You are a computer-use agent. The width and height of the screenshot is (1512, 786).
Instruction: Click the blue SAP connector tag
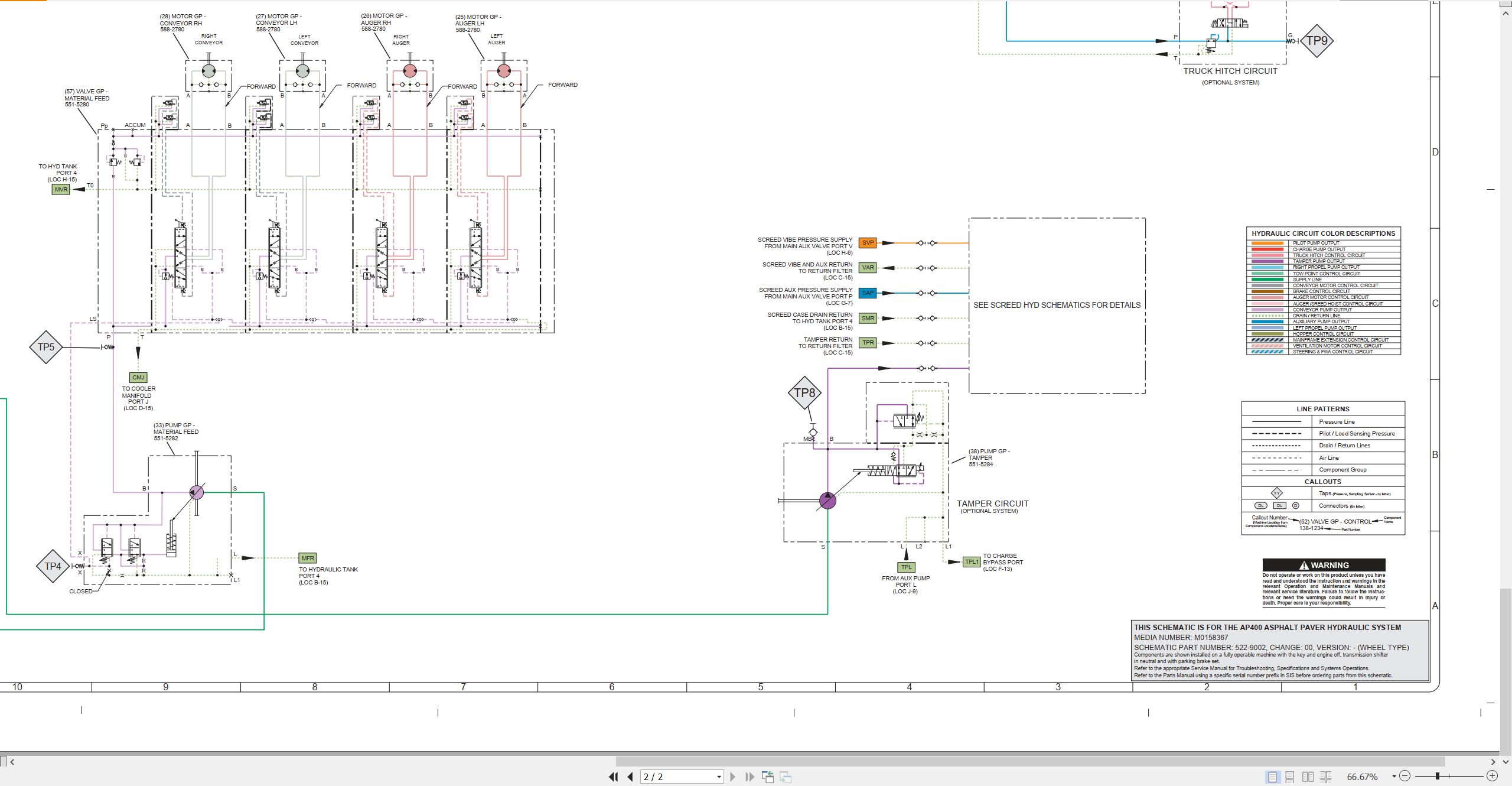pos(868,293)
